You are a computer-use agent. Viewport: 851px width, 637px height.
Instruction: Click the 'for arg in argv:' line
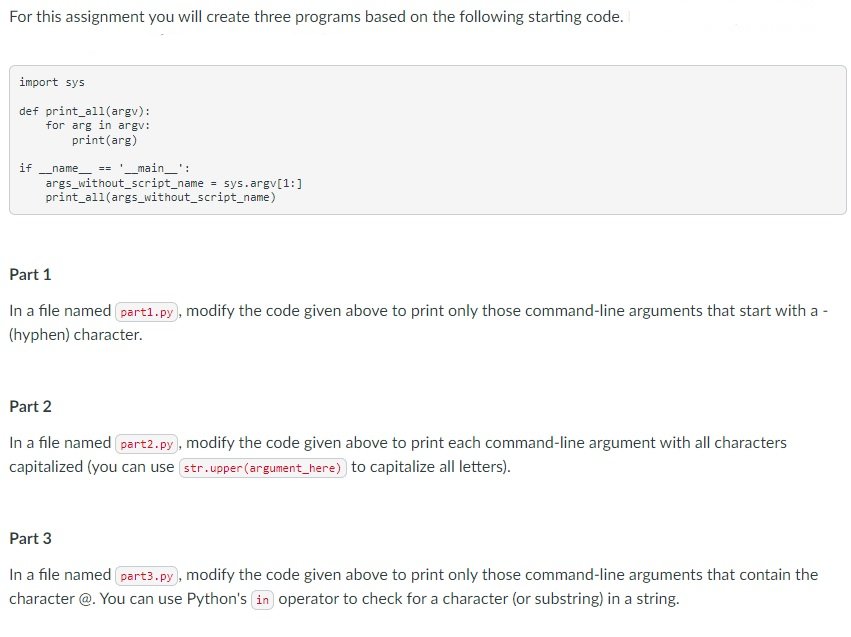[x=98, y=125]
